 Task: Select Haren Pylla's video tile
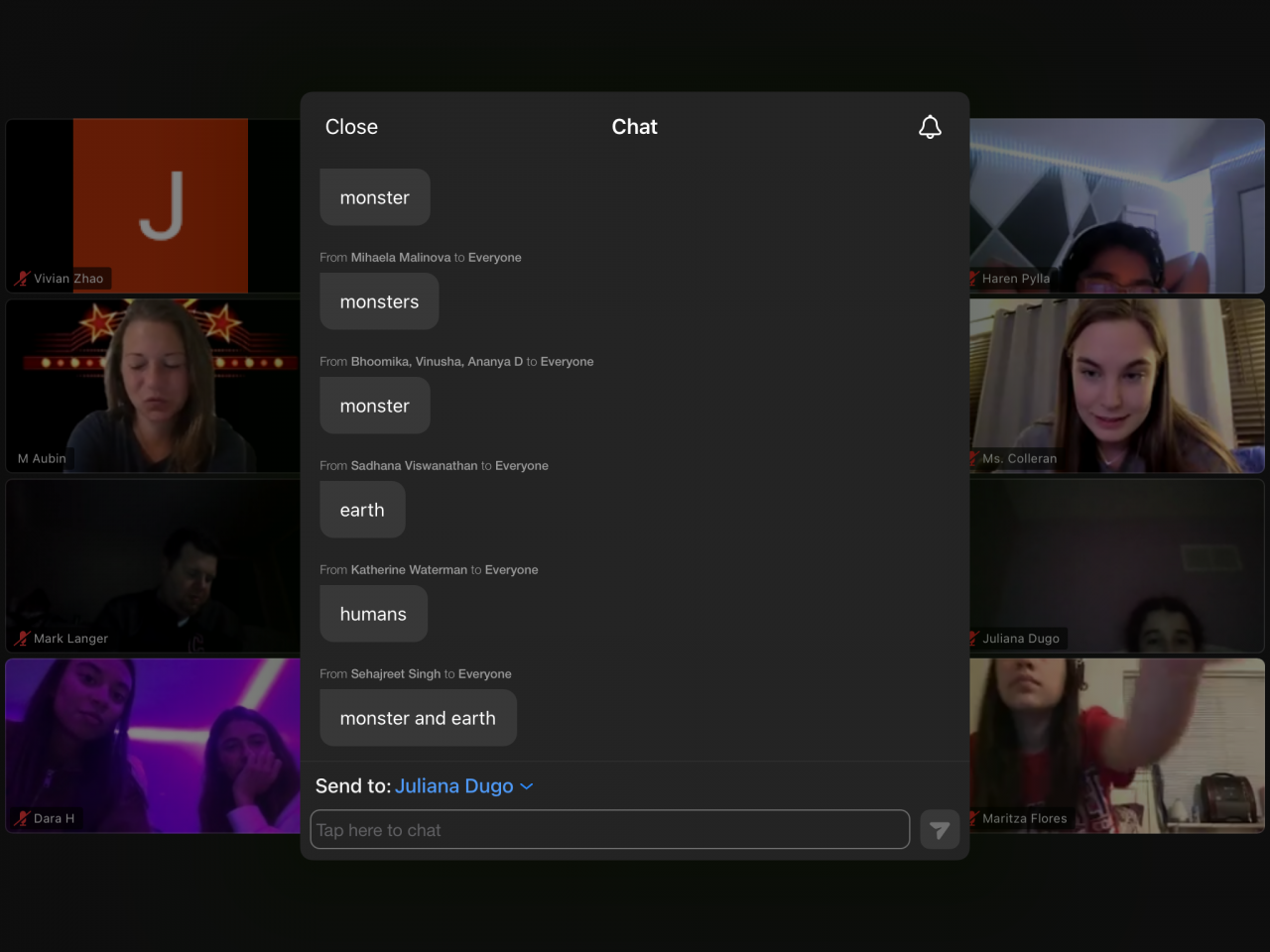[1117, 205]
